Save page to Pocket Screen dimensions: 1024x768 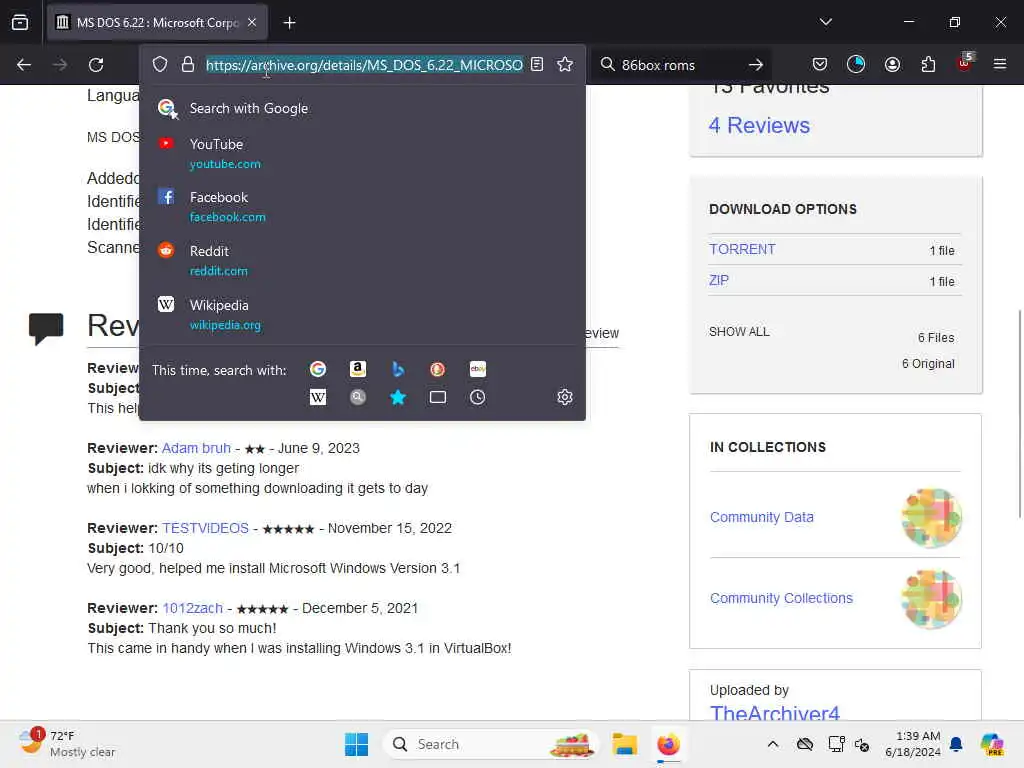820,64
